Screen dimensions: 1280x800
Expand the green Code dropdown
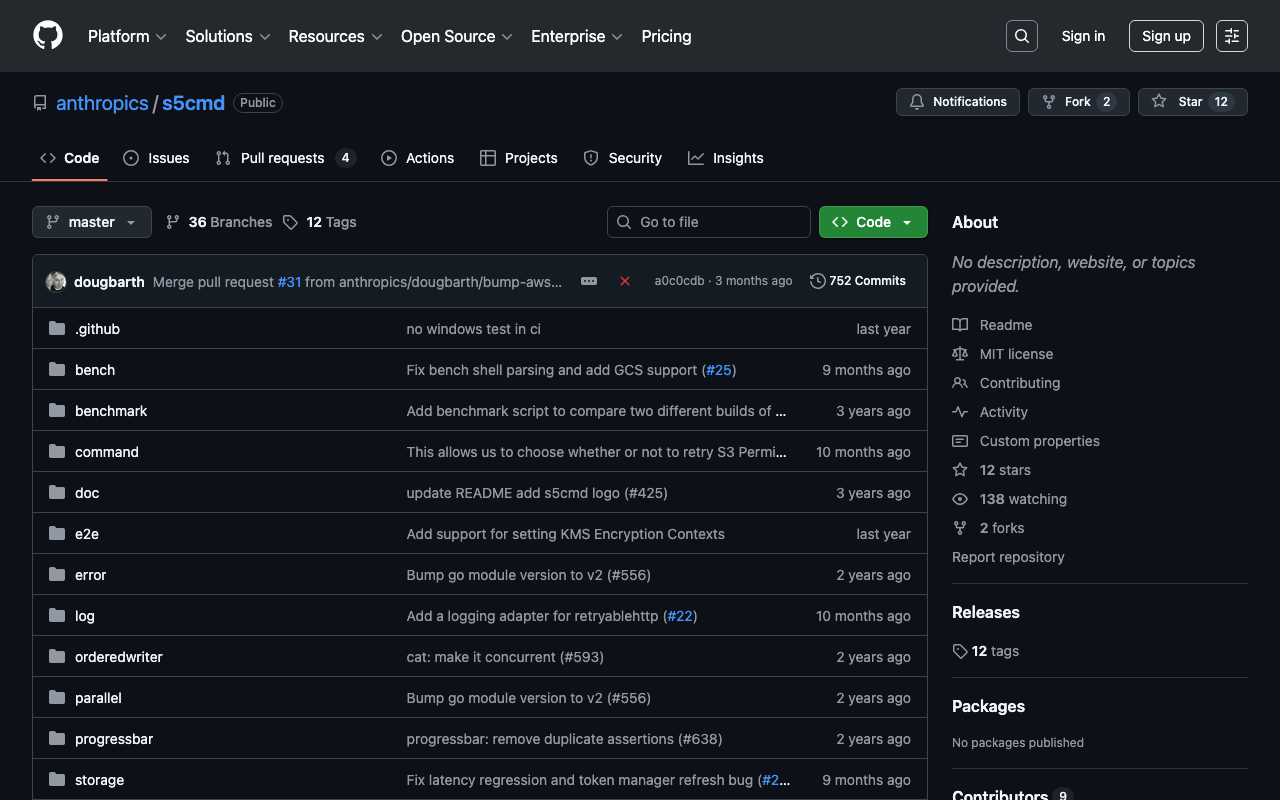873,222
